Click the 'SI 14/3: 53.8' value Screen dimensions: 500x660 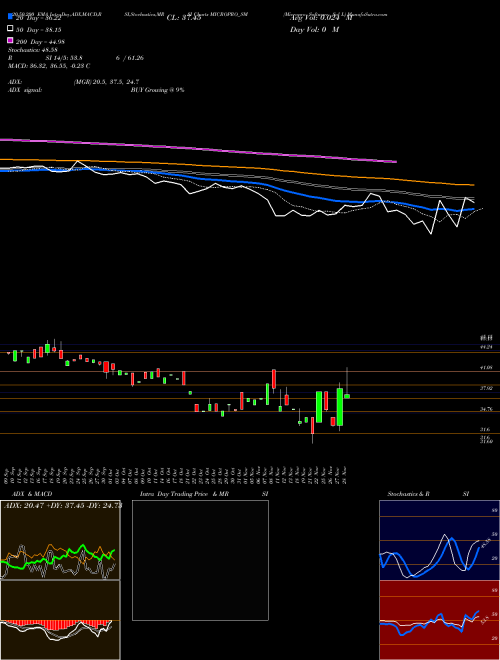point(64,58)
